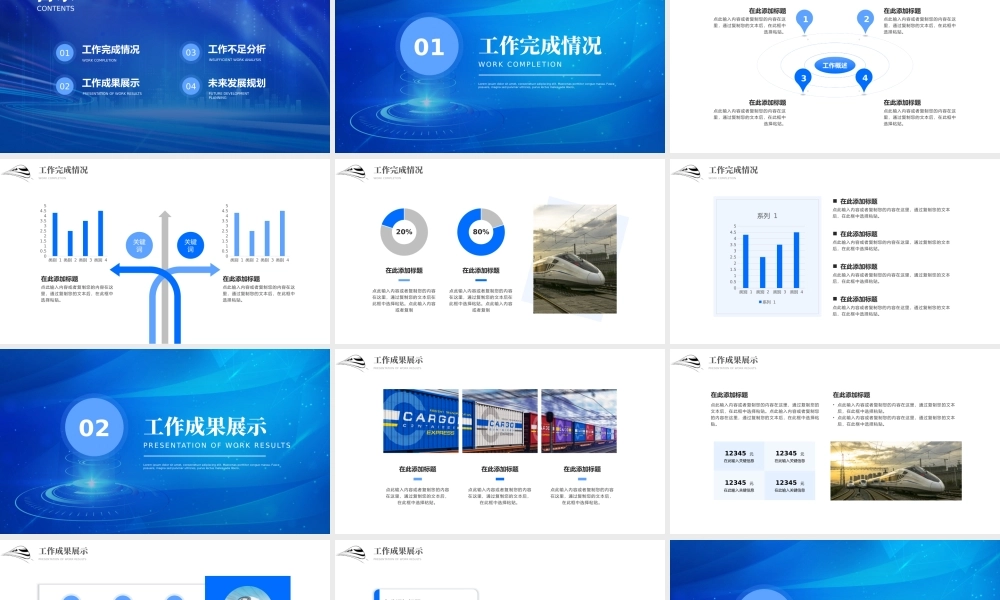The height and width of the screenshot is (600, 1000).
Task: Click the train logo on cargo photos slide
Action: click(x=352, y=362)
